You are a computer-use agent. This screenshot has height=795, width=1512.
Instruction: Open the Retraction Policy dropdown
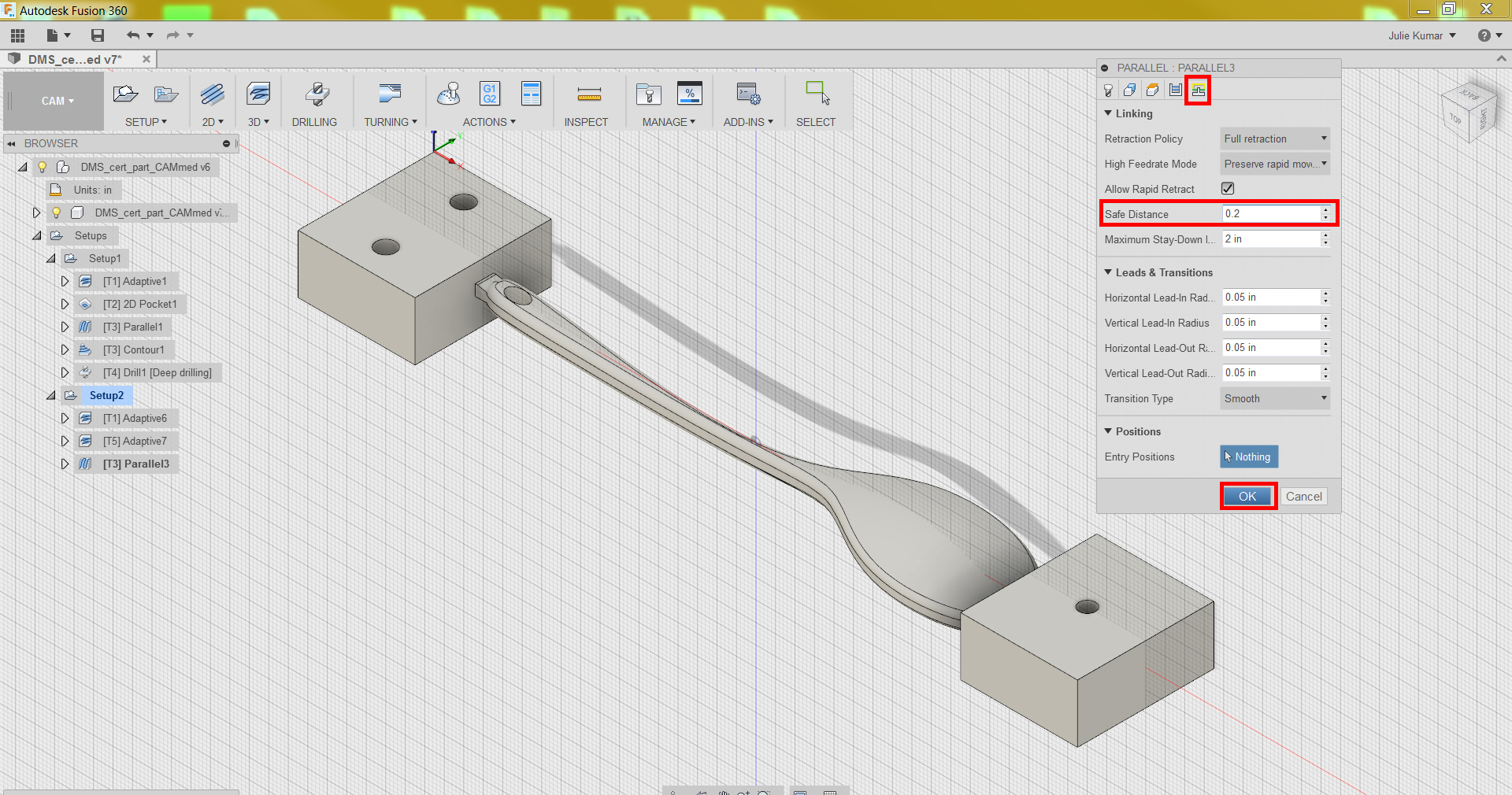pos(1275,139)
